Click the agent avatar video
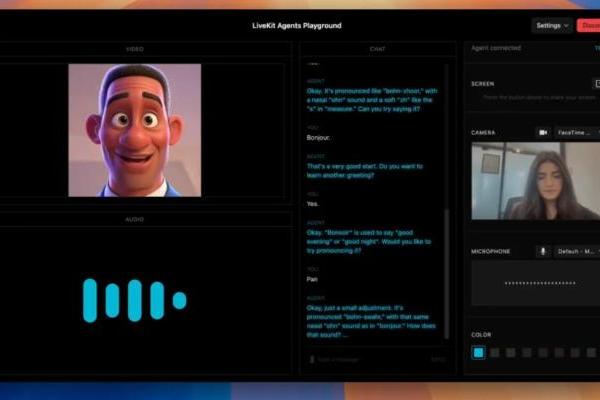 [x=135, y=130]
